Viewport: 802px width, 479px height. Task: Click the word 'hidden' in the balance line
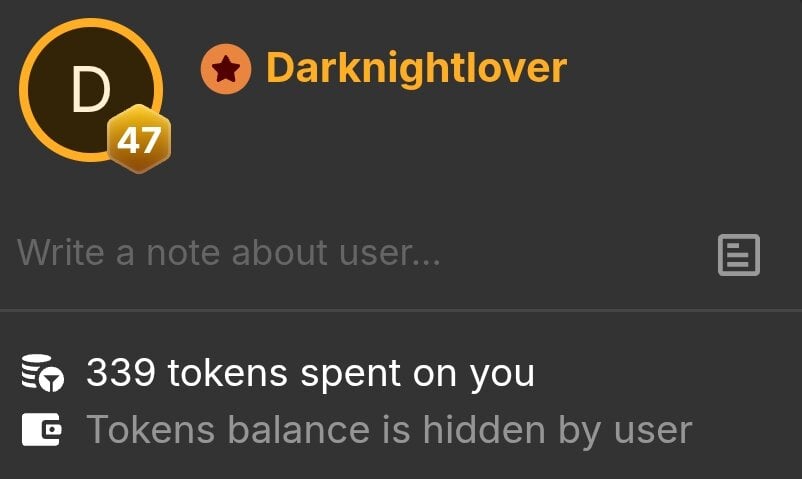pos(484,429)
